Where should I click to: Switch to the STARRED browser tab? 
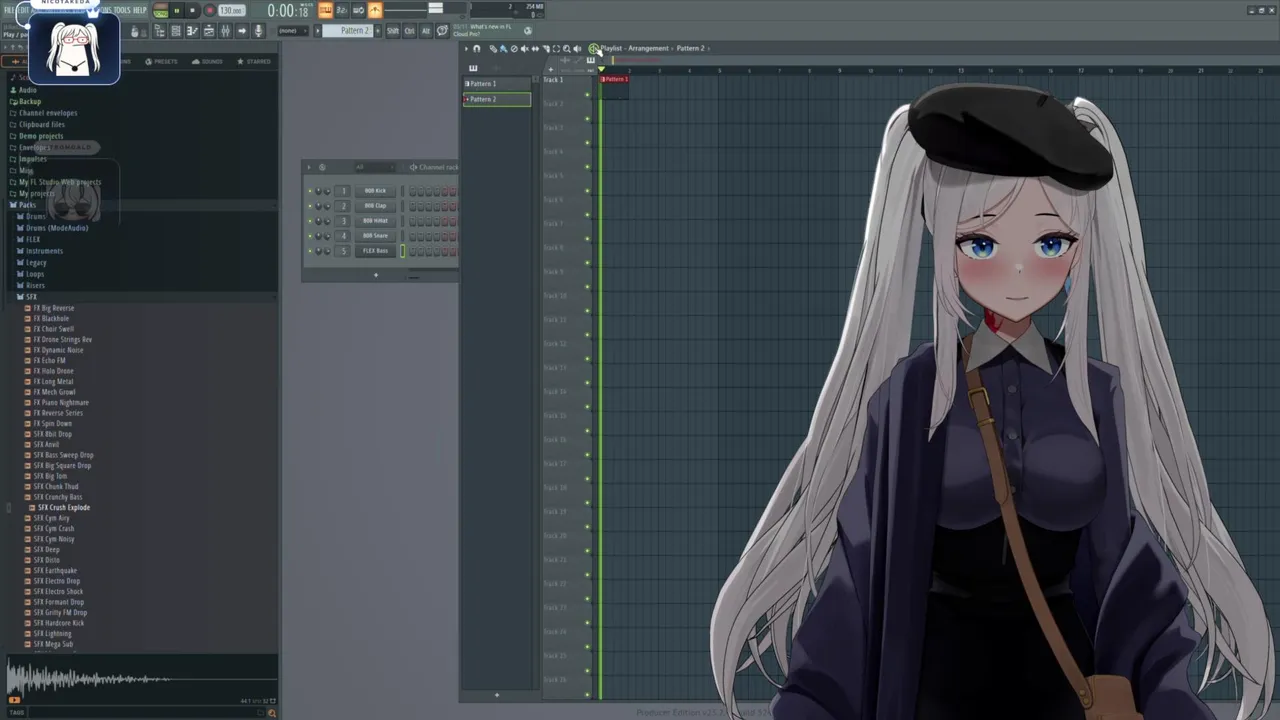[254, 61]
